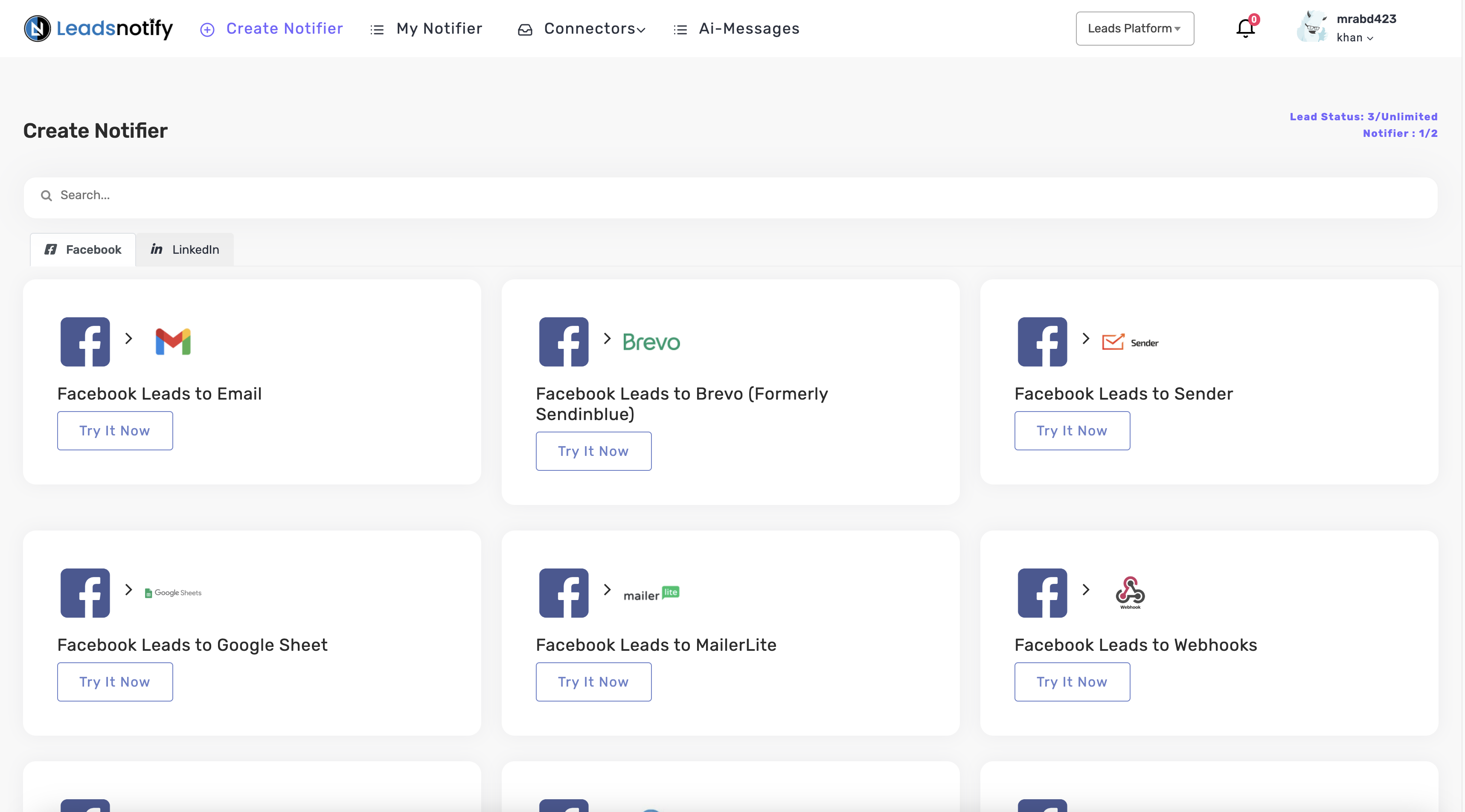Click the Brevo logo
The height and width of the screenshot is (812, 1465).
tap(651, 342)
